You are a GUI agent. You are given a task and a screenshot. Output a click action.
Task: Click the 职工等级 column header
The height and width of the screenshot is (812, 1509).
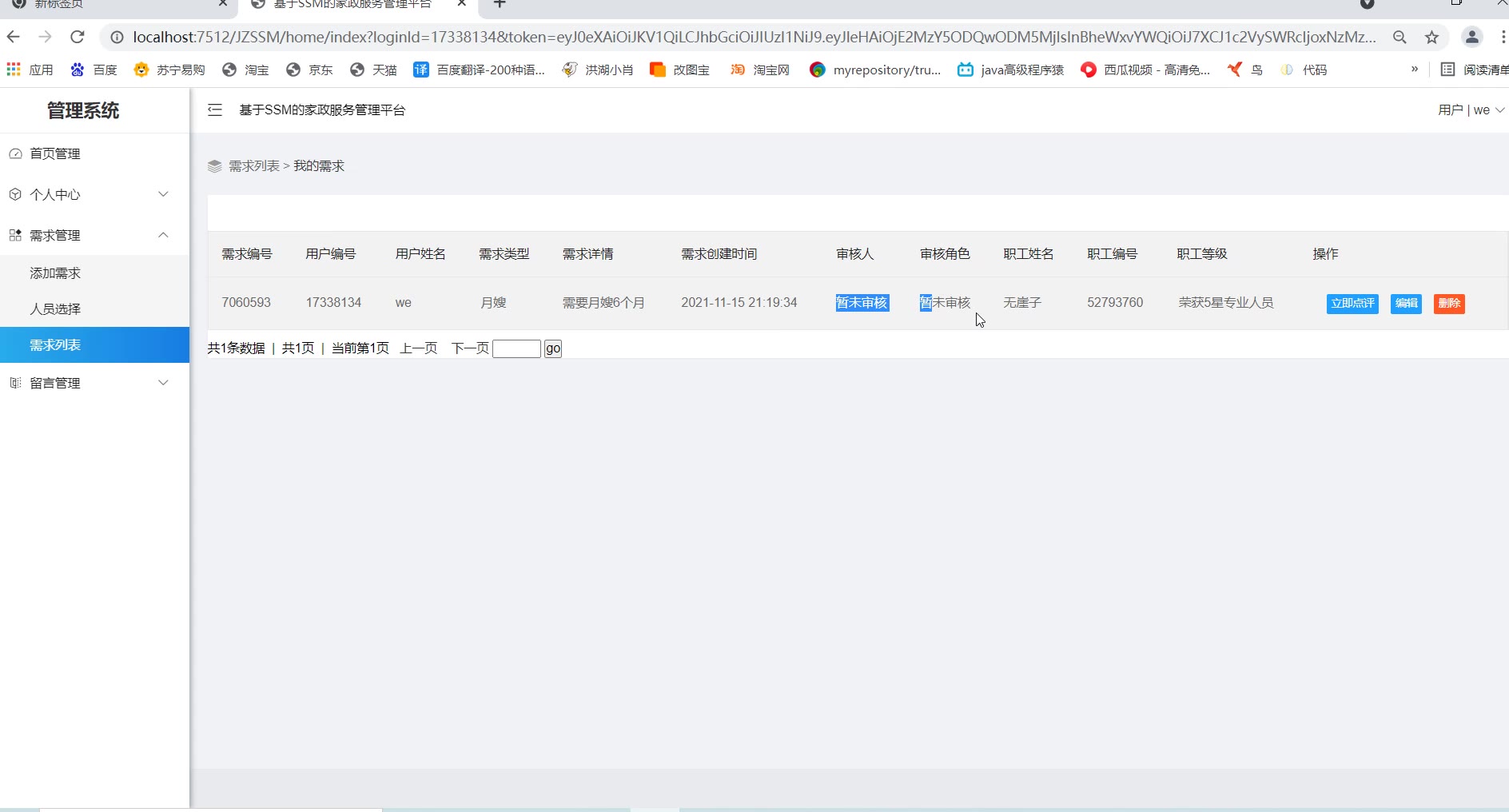coord(1202,254)
